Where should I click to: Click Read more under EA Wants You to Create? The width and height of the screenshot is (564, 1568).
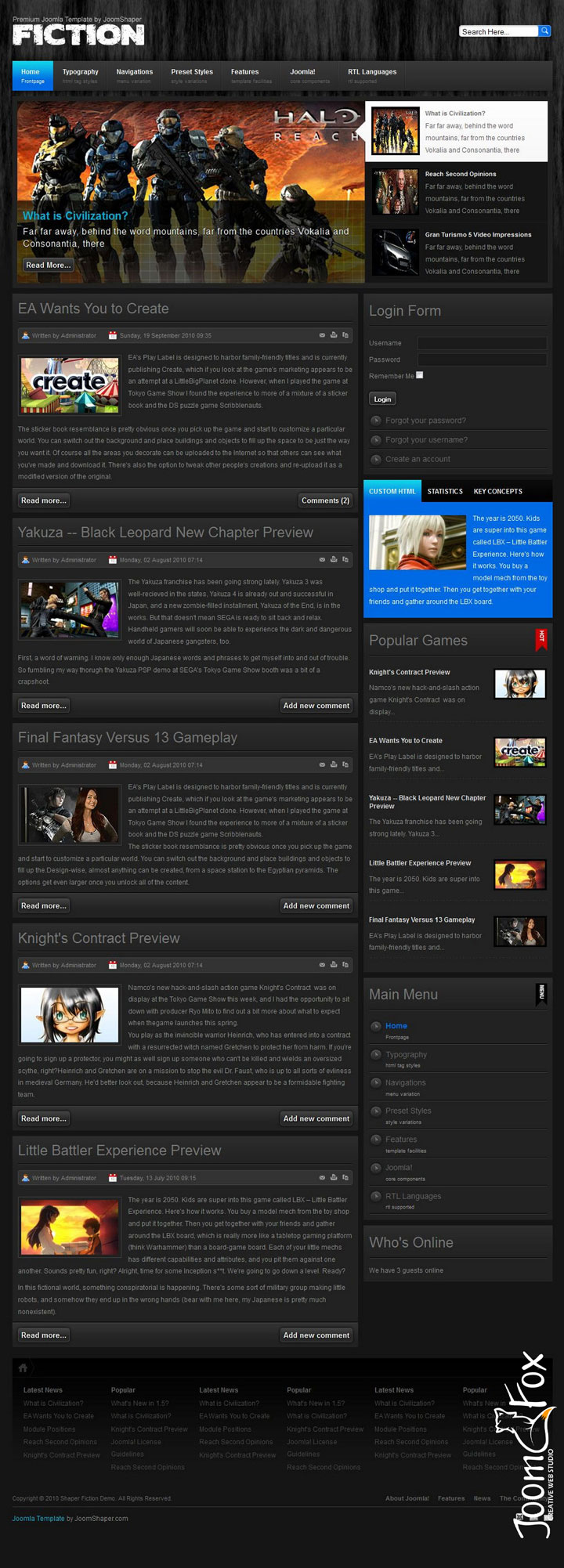(x=44, y=500)
